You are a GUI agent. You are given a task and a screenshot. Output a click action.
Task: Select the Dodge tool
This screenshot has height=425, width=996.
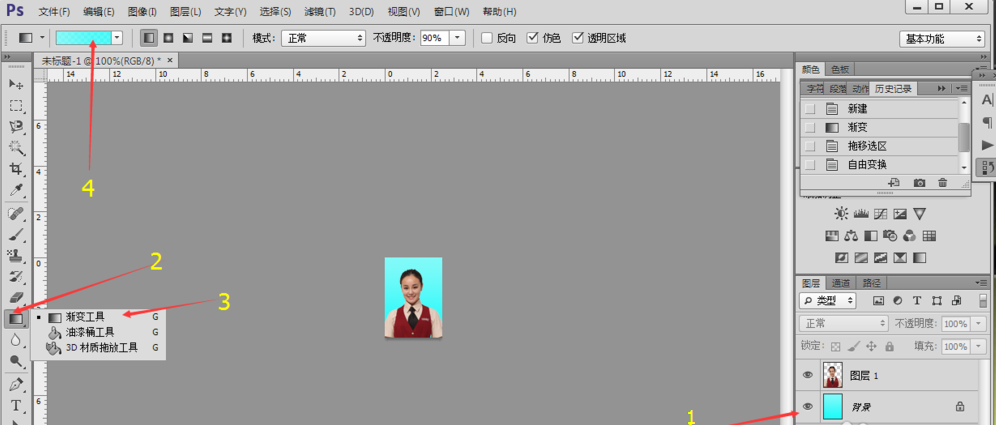16,361
